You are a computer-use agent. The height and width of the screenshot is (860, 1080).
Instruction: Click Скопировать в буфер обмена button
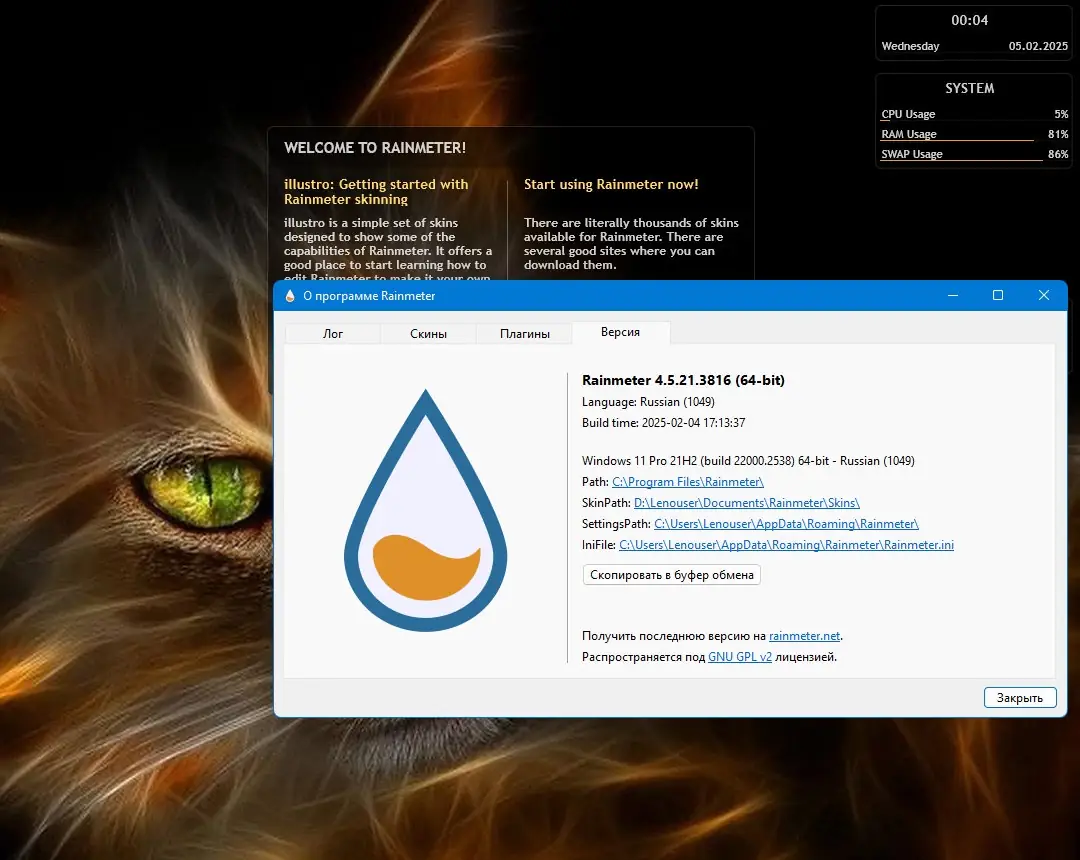tap(671, 574)
